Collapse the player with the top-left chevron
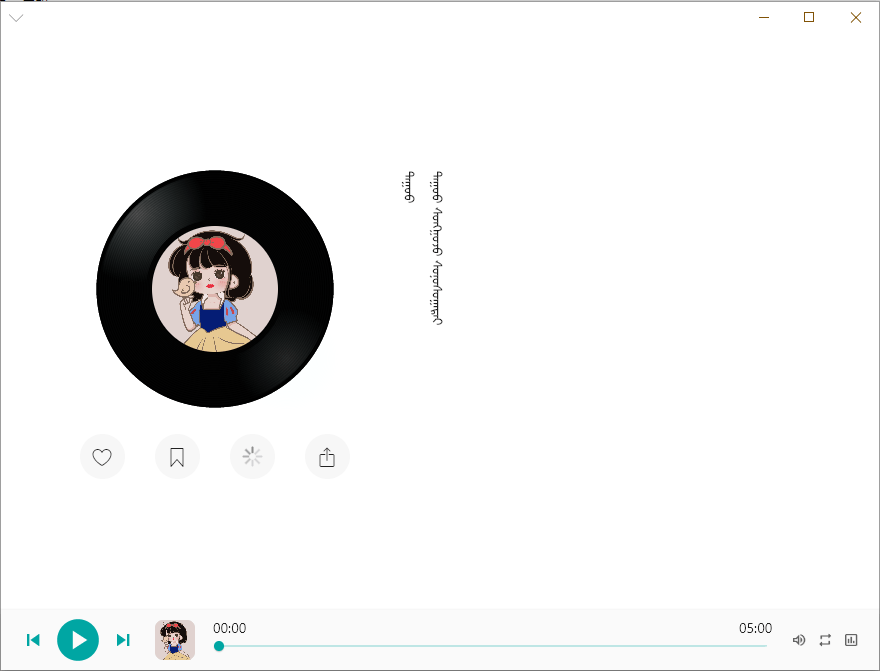The image size is (880, 671). (x=16, y=17)
